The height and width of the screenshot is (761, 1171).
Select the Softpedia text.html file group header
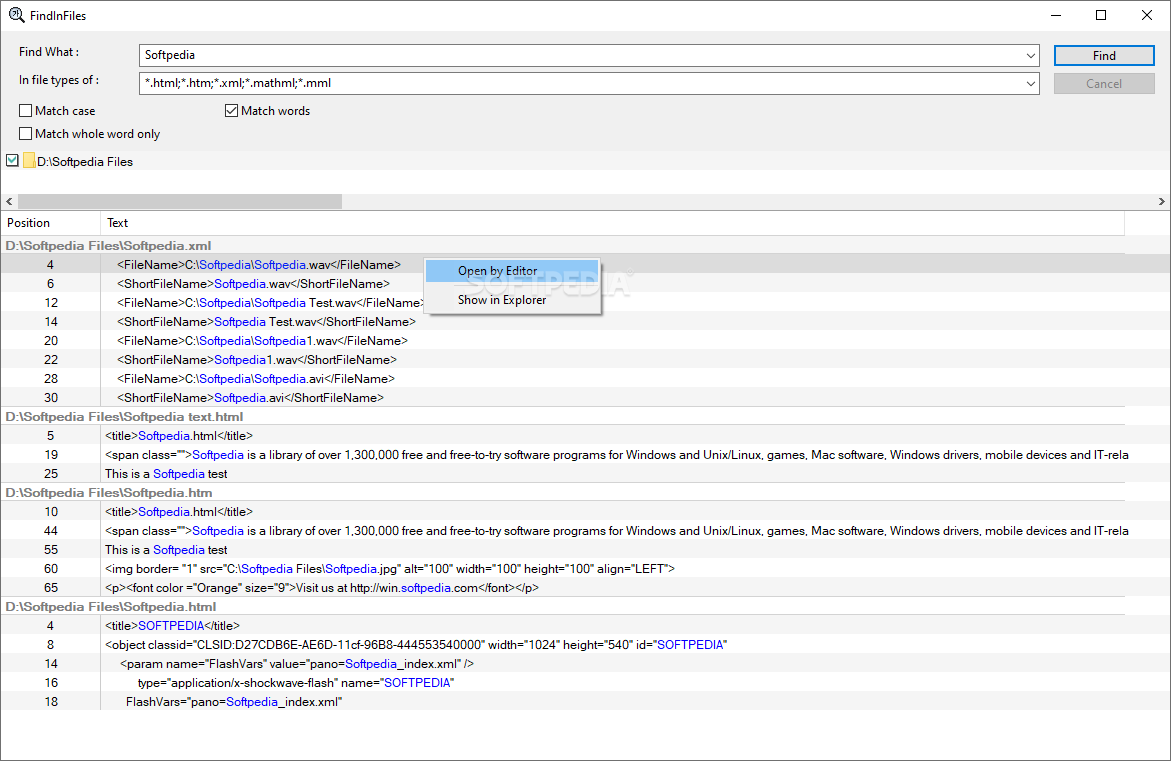click(563, 417)
